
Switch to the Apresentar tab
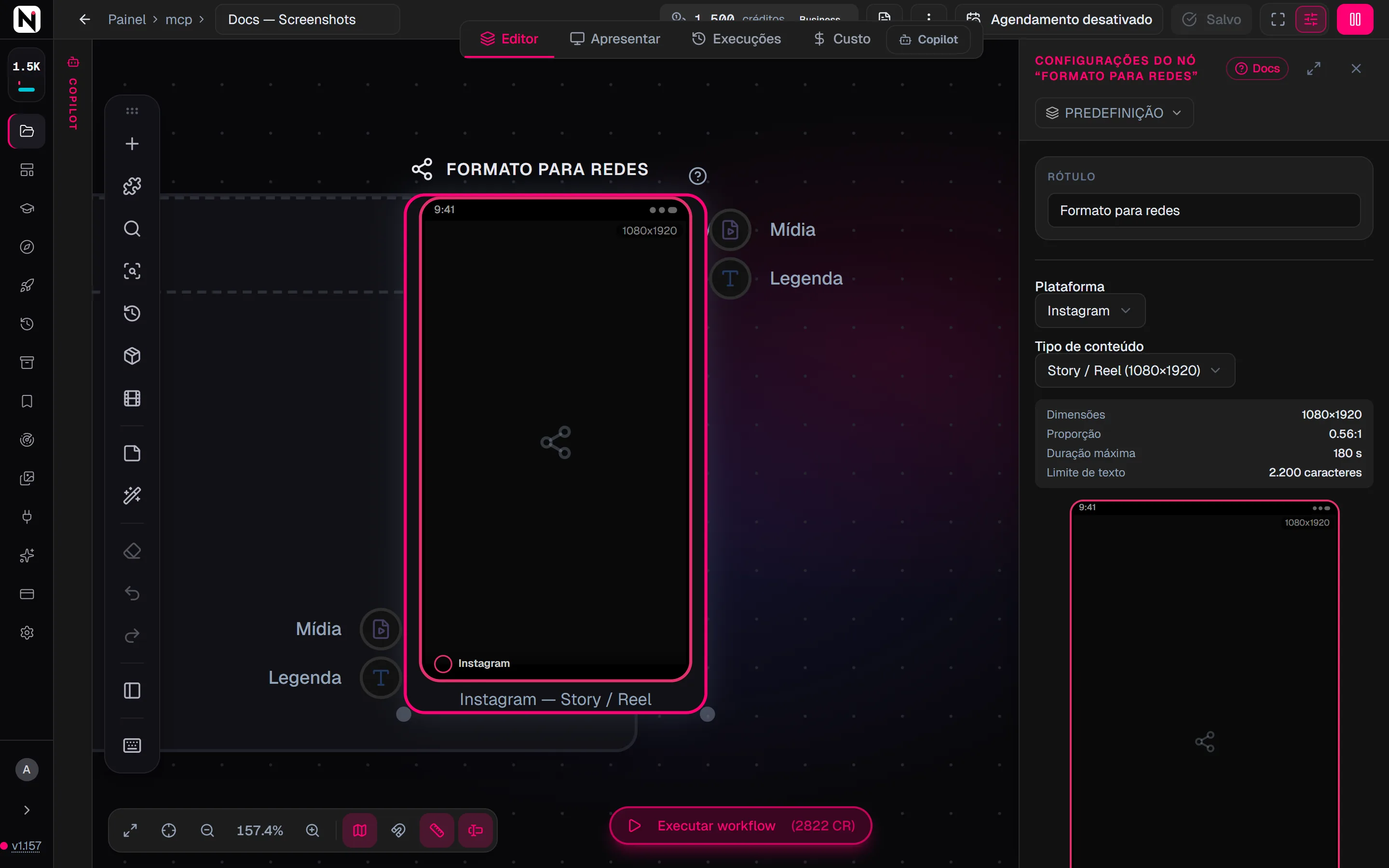pyautogui.click(x=615, y=39)
